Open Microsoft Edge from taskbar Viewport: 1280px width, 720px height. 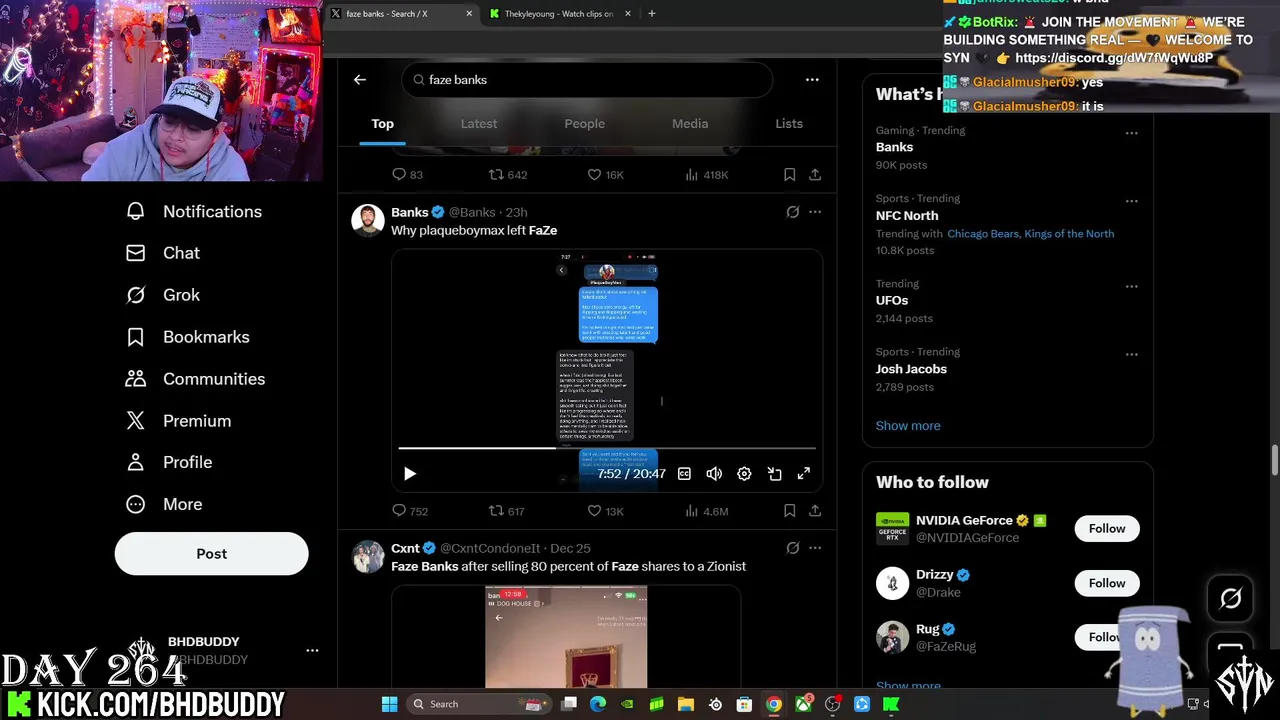tap(598, 705)
